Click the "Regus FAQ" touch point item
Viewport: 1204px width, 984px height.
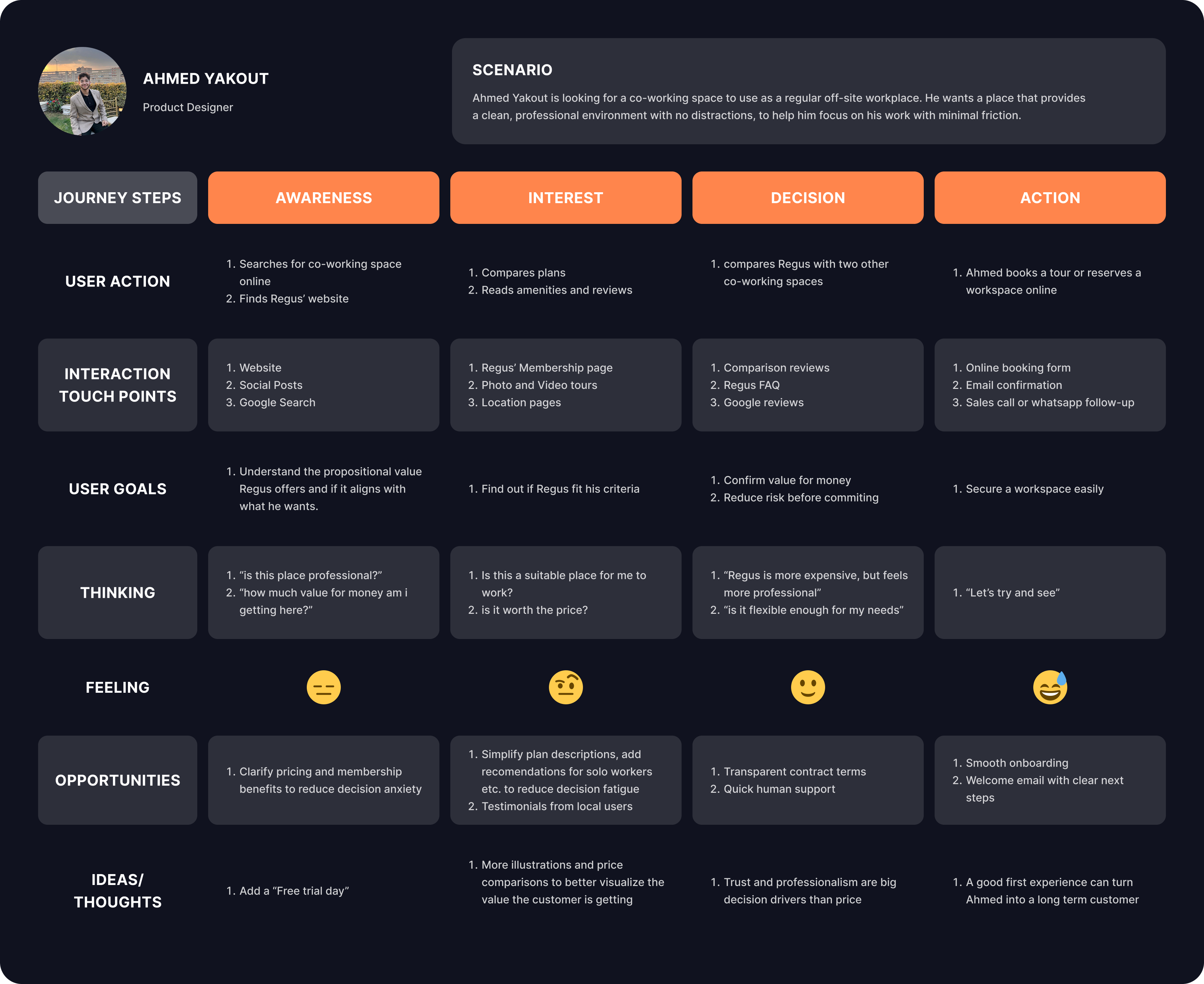(x=751, y=386)
